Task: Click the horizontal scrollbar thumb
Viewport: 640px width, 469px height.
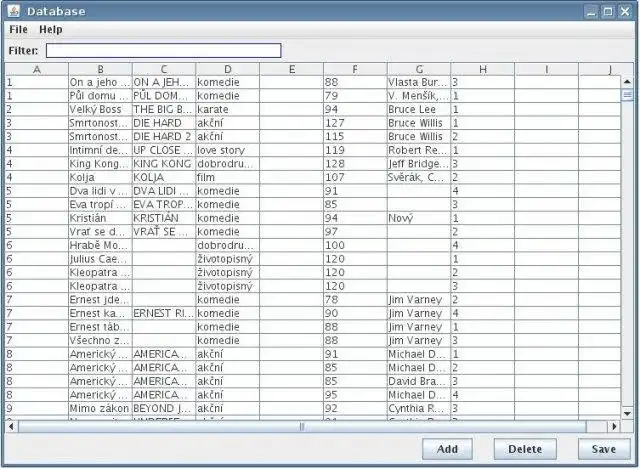Action: (x=302, y=427)
